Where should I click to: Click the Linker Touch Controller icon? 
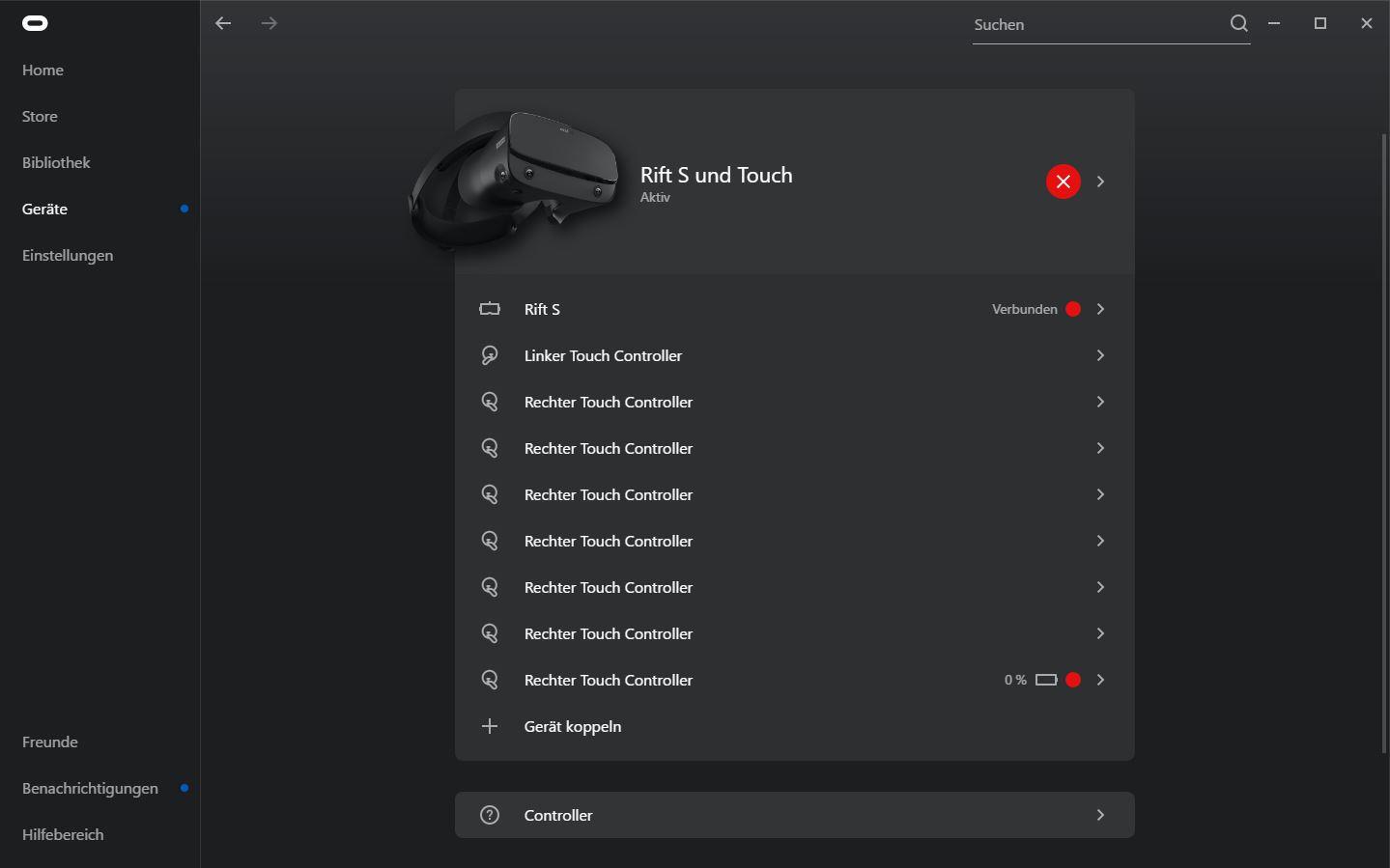point(490,355)
